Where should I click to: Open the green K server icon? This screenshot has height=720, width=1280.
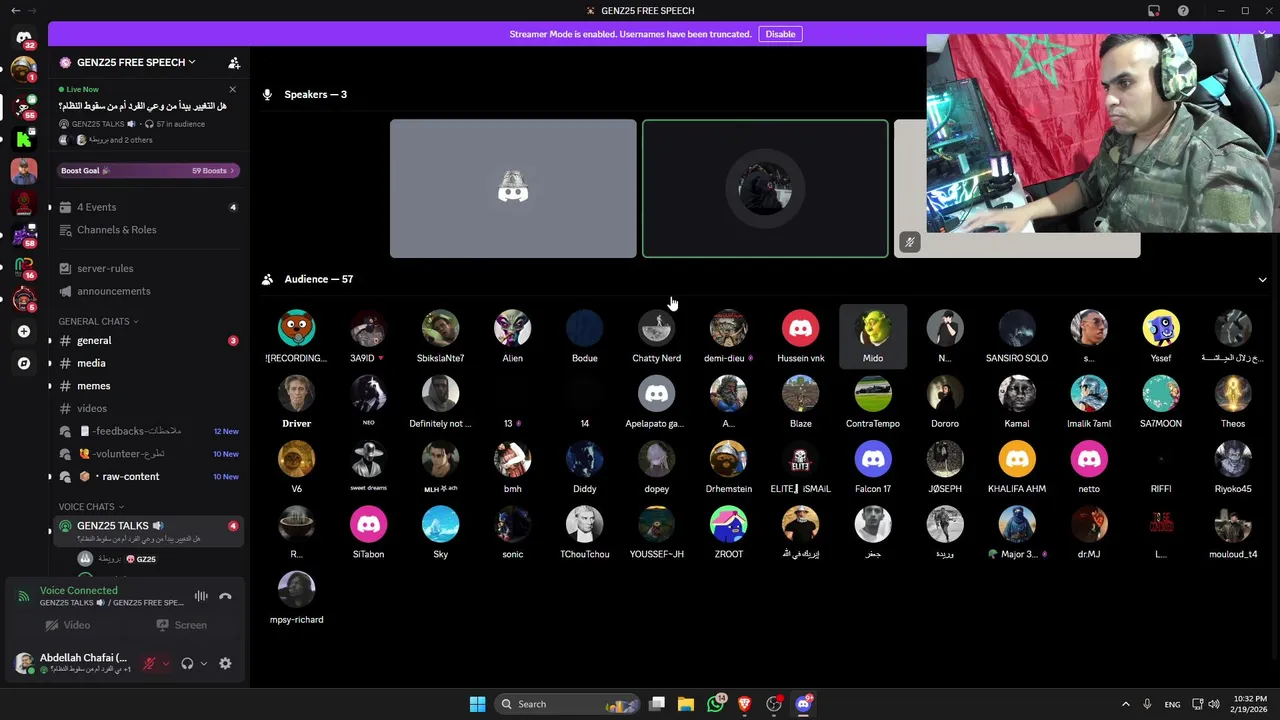(24, 138)
